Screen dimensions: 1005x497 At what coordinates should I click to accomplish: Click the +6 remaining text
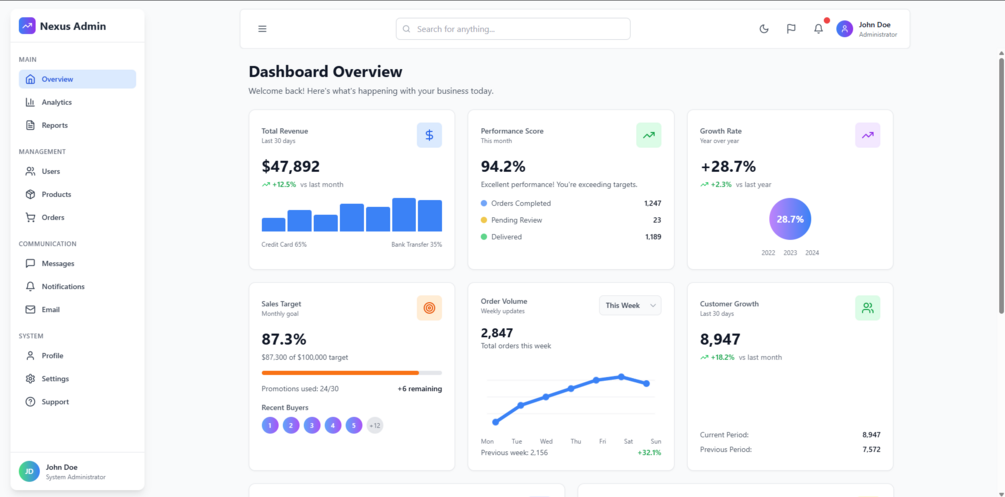click(x=420, y=389)
